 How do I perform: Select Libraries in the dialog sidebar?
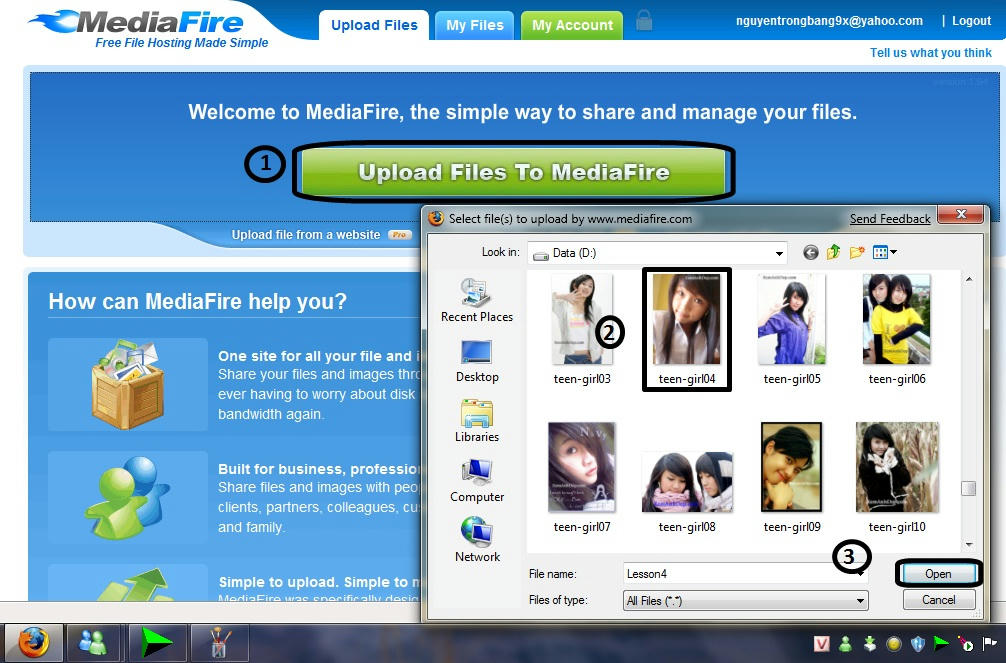(x=477, y=420)
